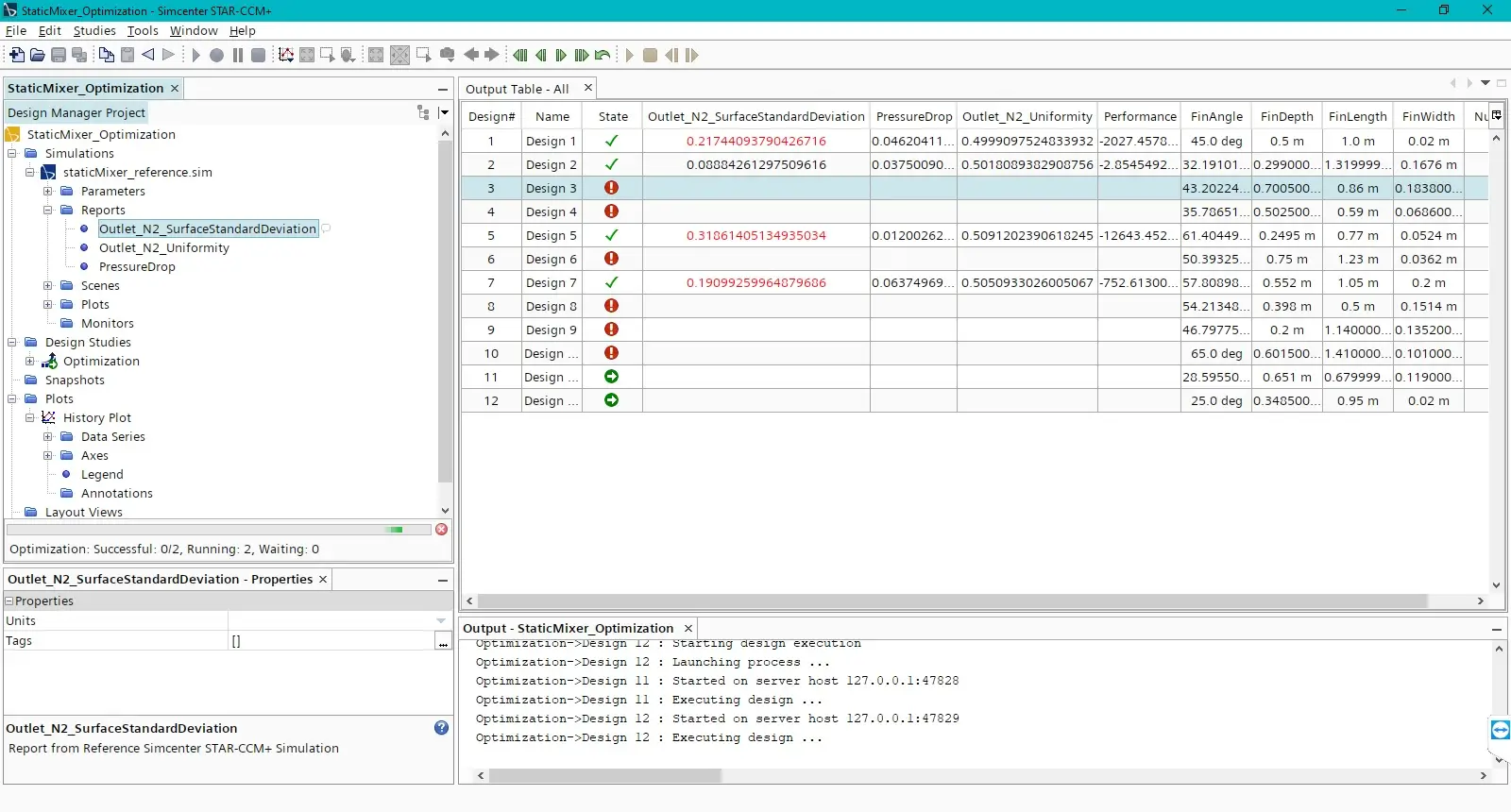Sort by the FinAngle column header

[1216, 116]
